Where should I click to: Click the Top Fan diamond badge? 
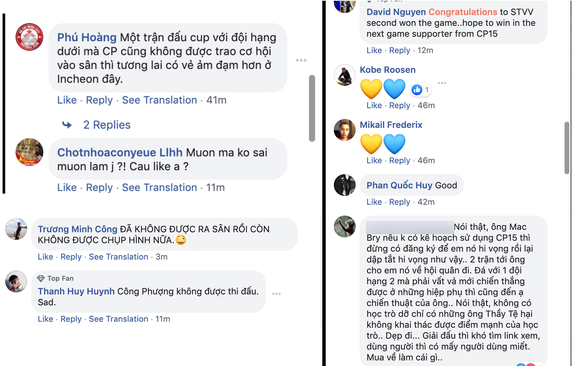41,279
